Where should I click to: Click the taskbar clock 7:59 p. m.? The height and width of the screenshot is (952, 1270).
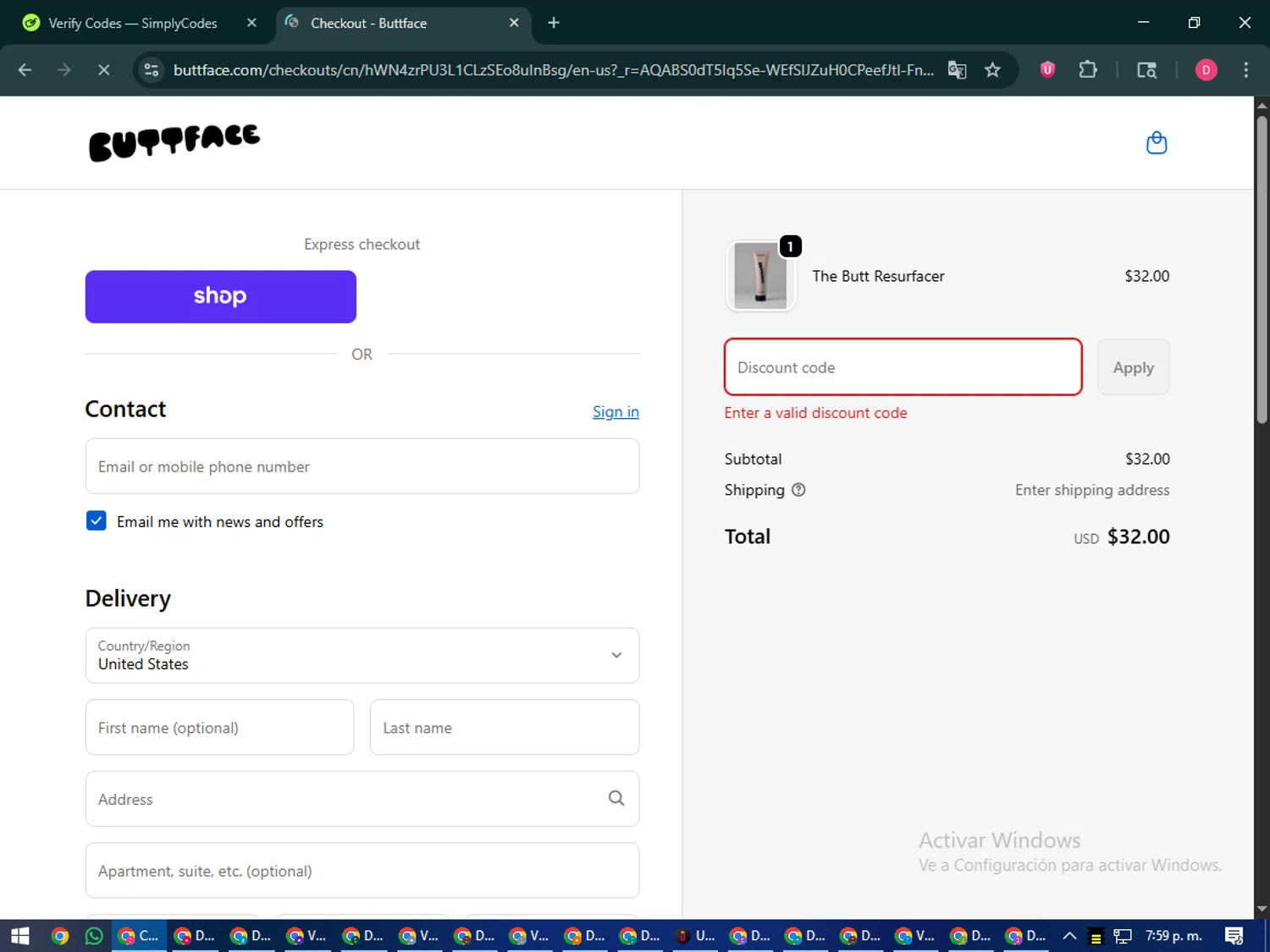point(1173,936)
